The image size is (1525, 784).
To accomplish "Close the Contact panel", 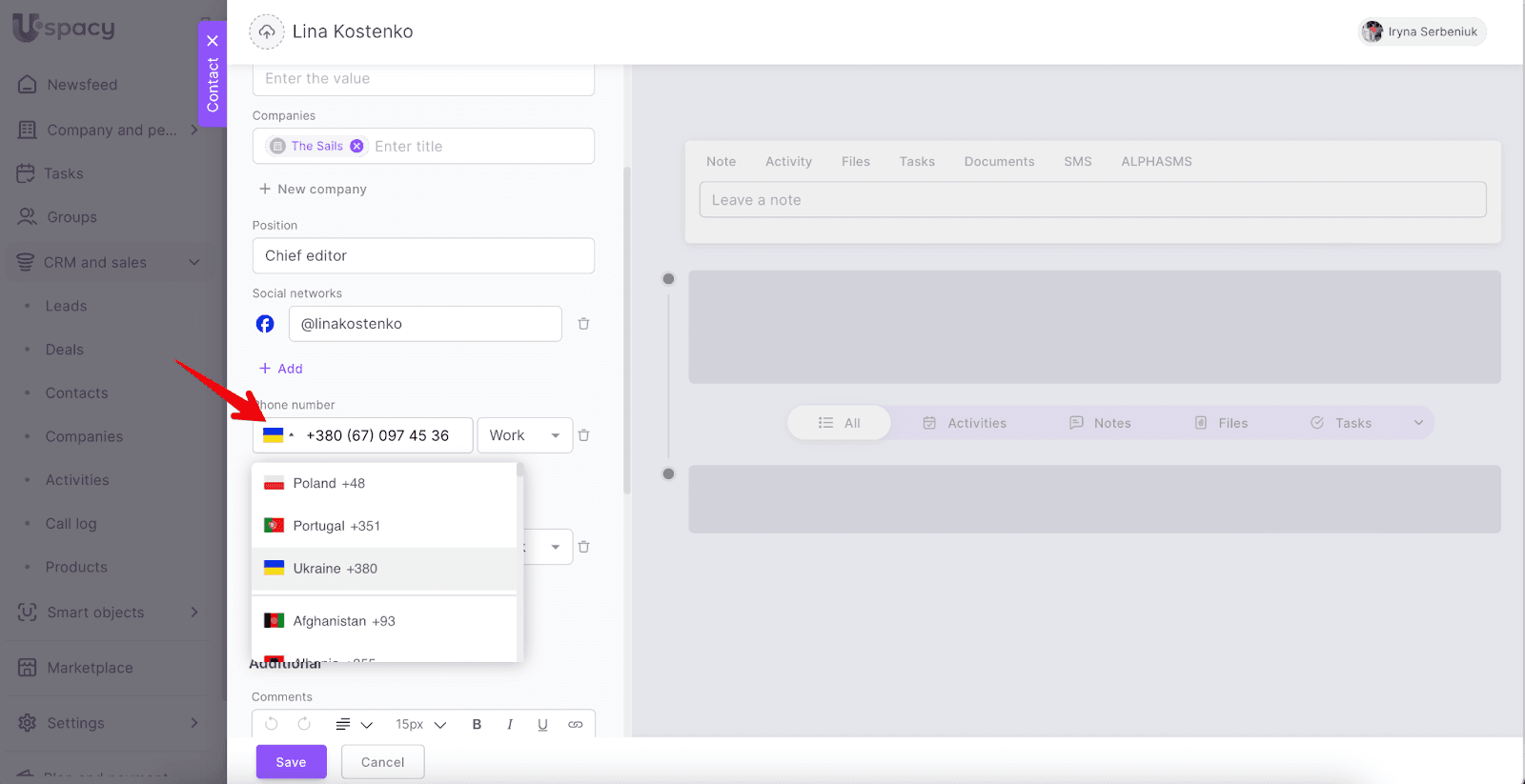I will click(213, 41).
